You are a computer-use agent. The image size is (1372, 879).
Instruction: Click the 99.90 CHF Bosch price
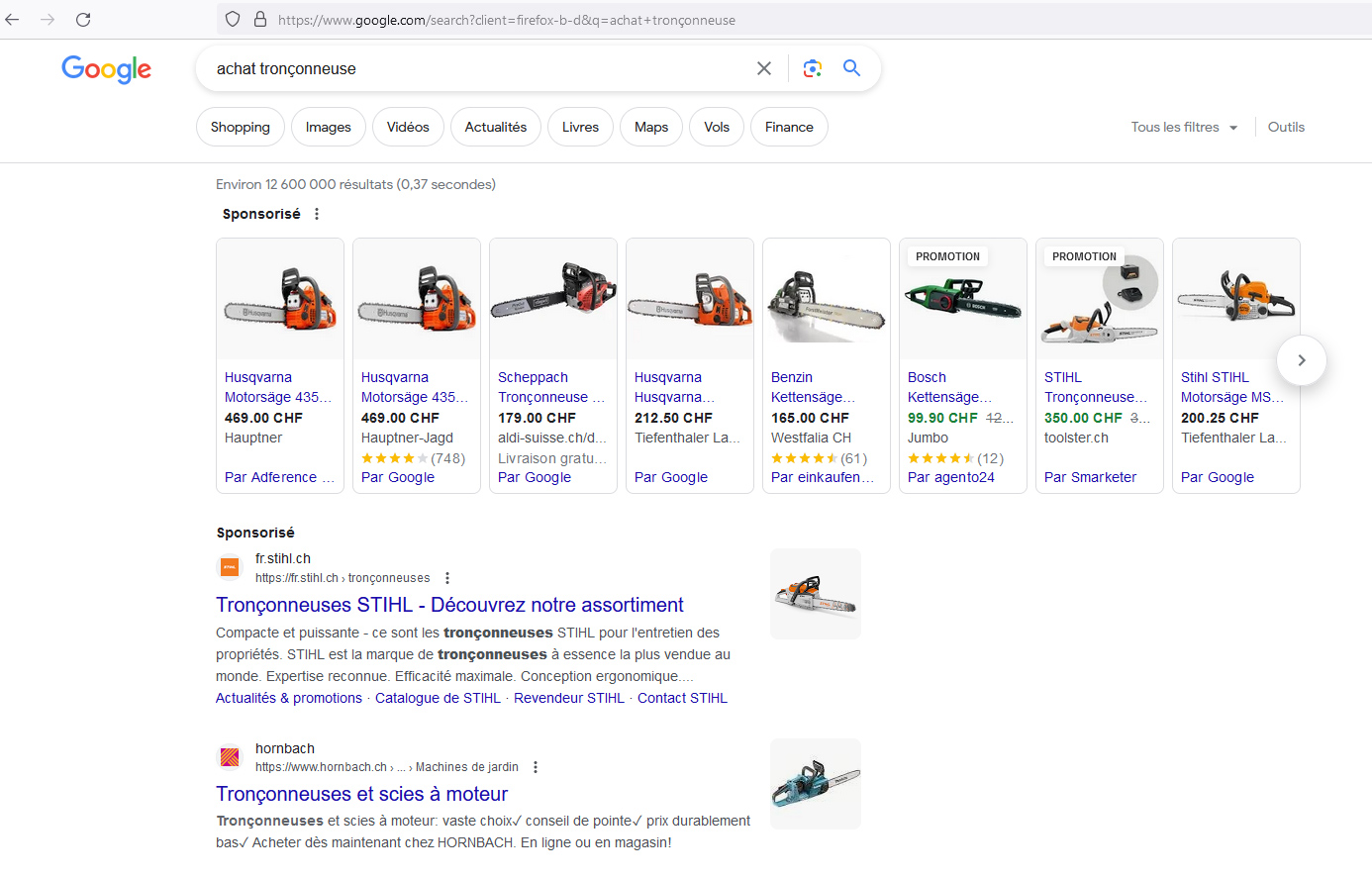942,418
